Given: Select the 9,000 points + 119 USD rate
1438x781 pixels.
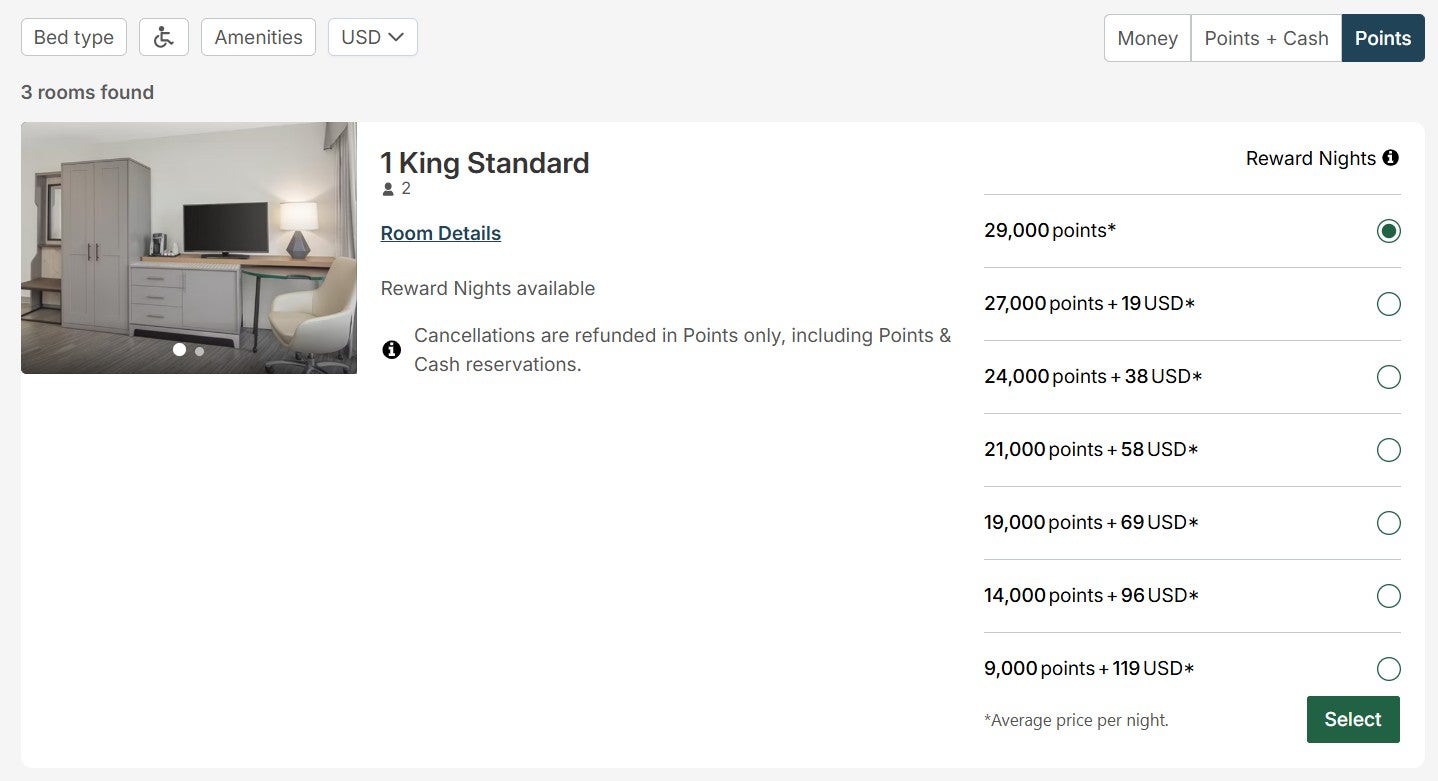Looking at the screenshot, I should click(x=1388, y=668).
